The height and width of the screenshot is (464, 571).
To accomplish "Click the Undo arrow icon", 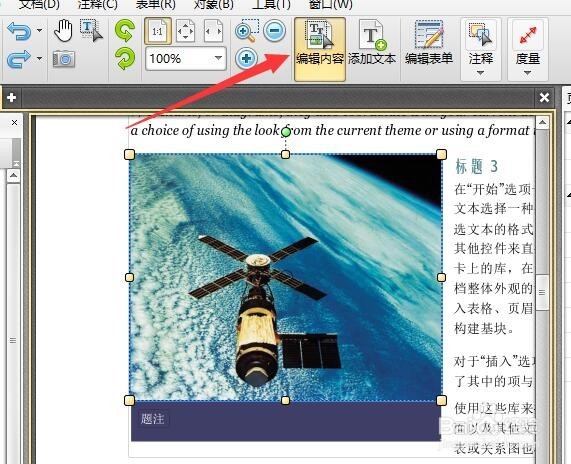I will point(19,31).
